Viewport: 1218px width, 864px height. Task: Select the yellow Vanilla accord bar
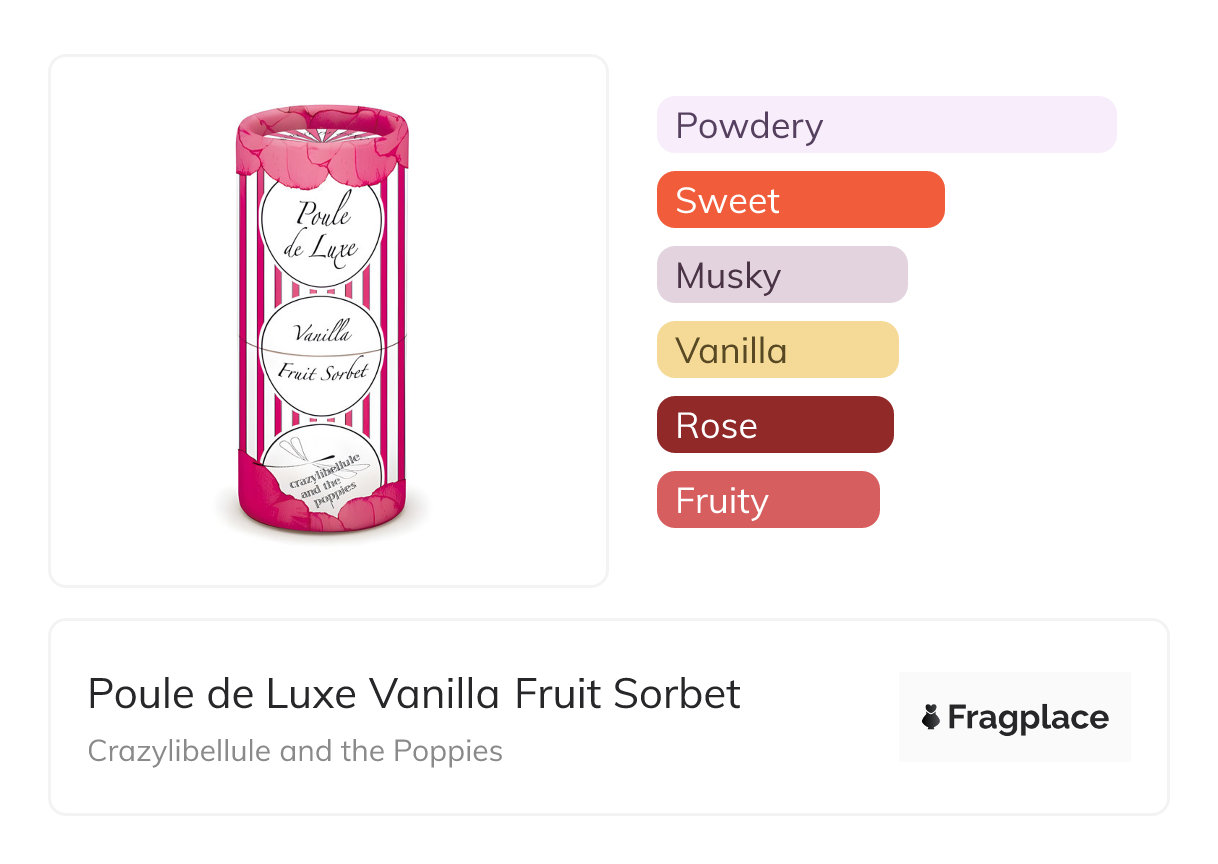777,350
